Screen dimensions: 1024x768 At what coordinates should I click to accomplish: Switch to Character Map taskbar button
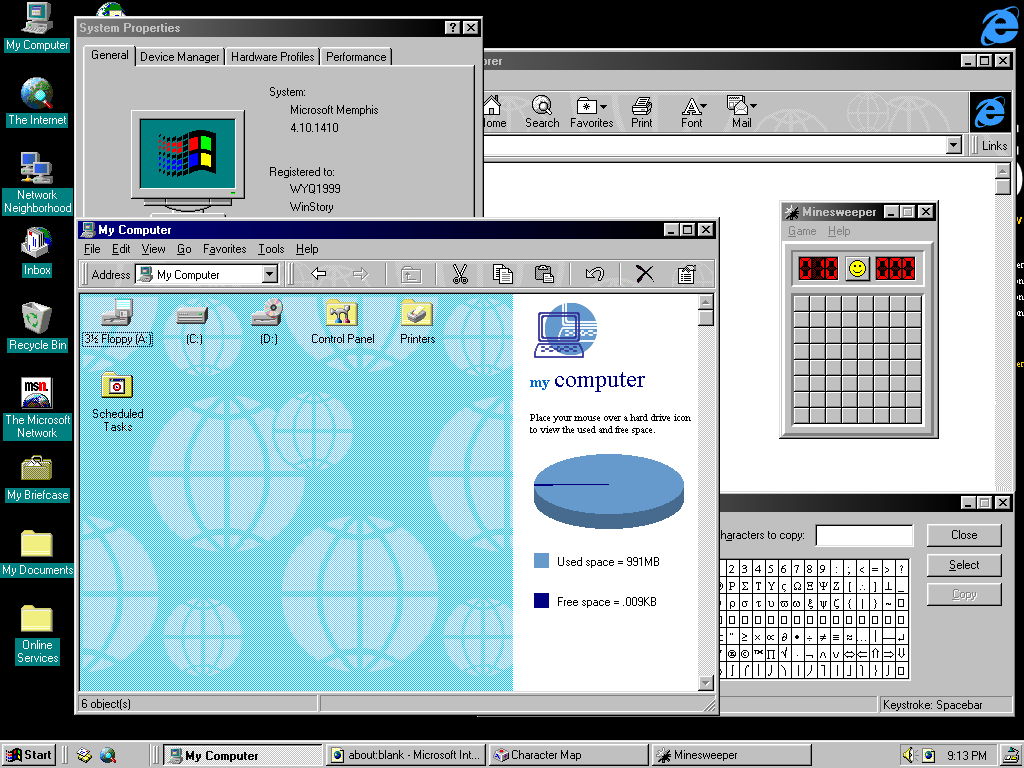coord(568,755)
